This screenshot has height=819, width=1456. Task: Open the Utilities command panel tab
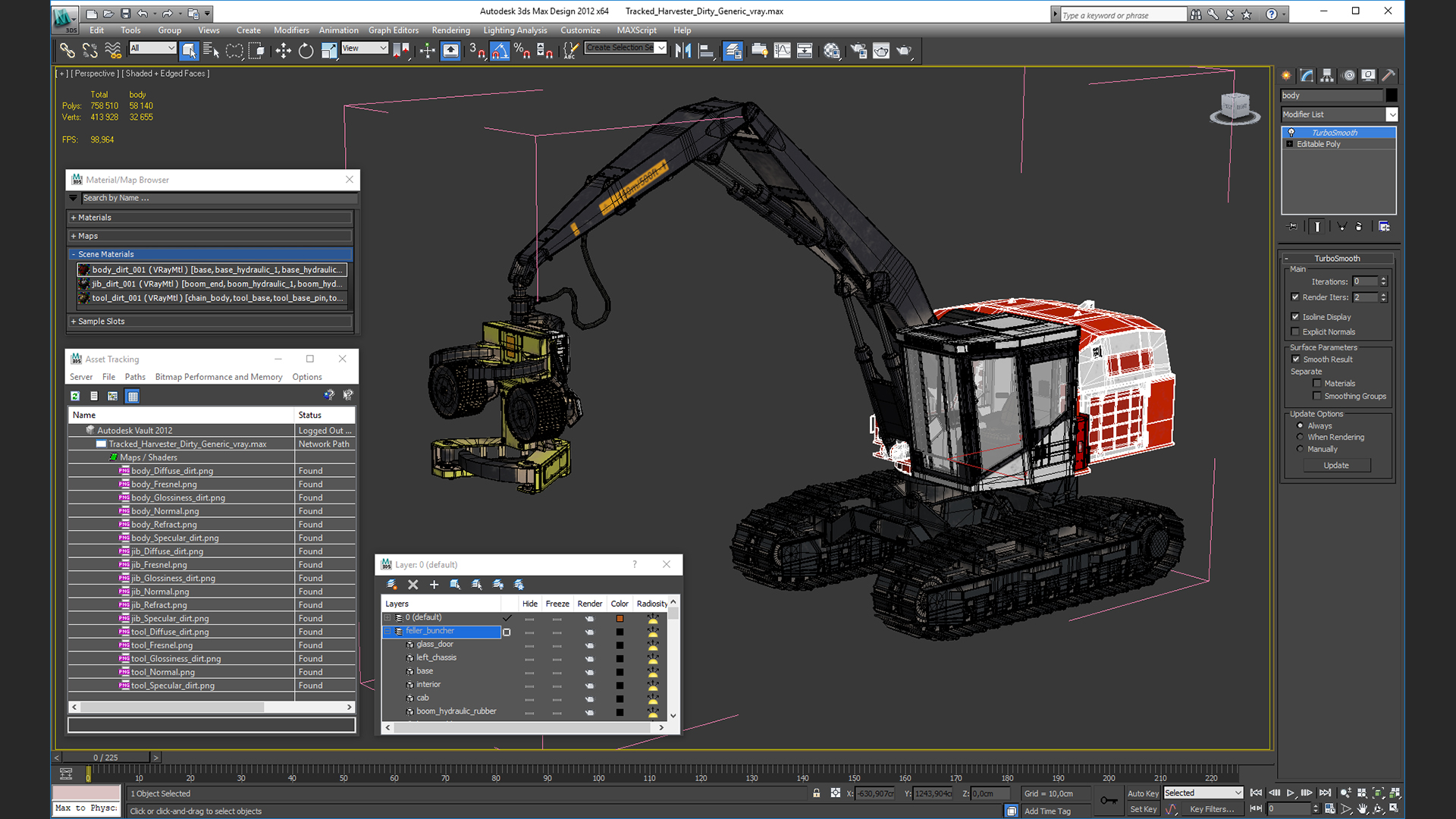click(x=1389, y=75)
